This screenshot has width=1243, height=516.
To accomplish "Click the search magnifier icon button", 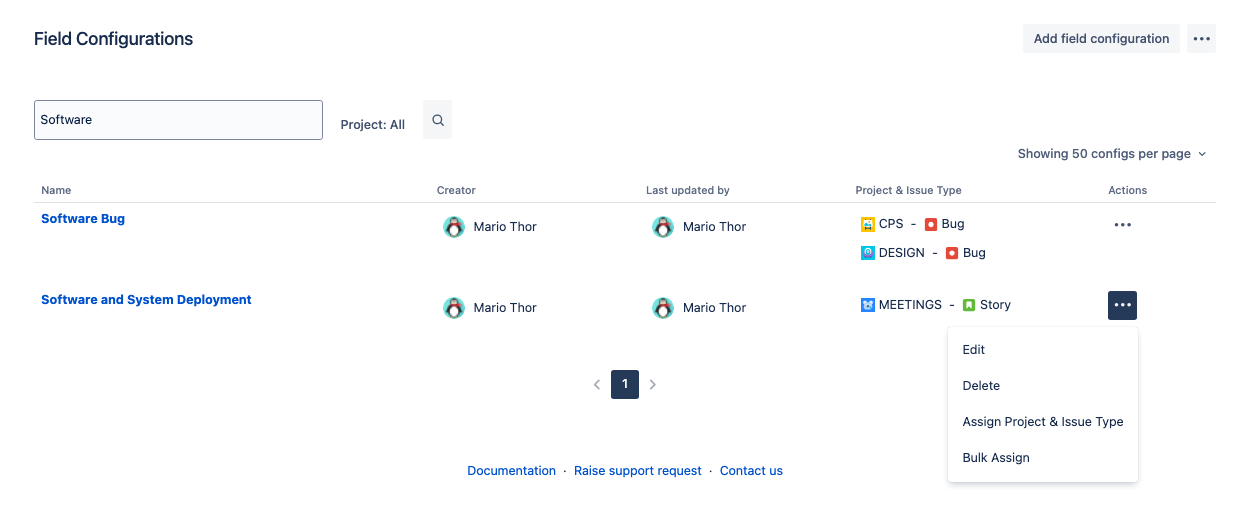I will [x=437, y=120].
